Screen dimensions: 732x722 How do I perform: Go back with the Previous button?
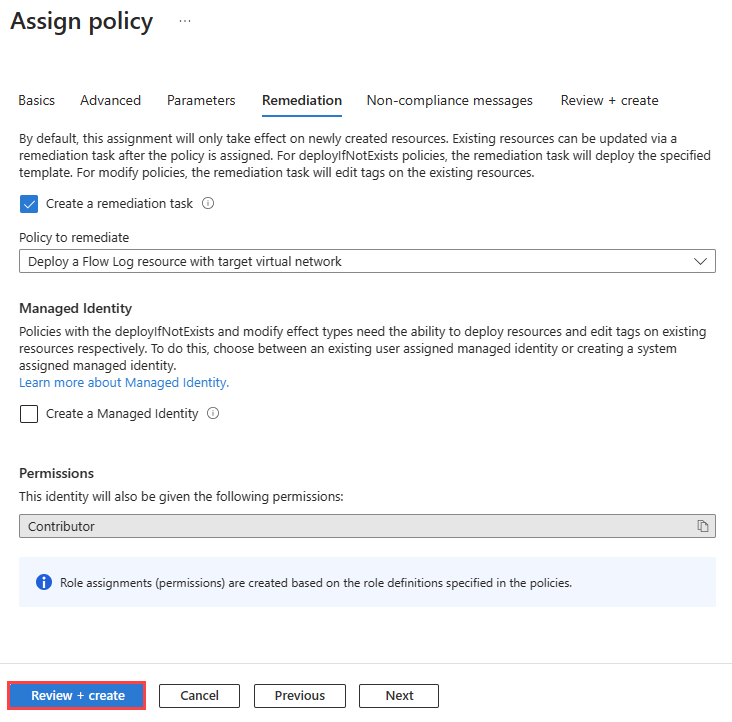coord(300,696)
